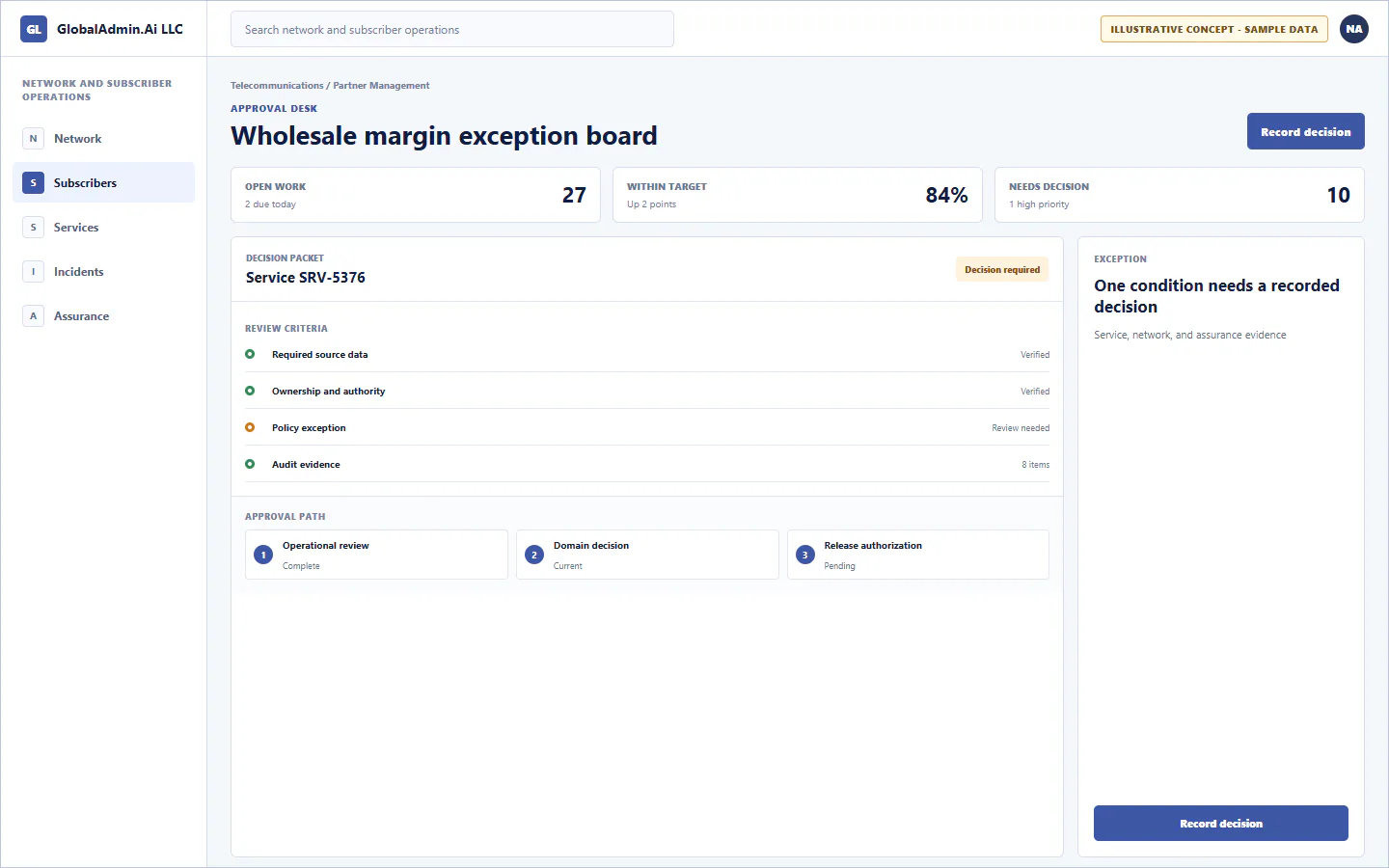
Task: Click Wholesale margin exception board heading
Action: pyautogui.click(x=444, y=136)
